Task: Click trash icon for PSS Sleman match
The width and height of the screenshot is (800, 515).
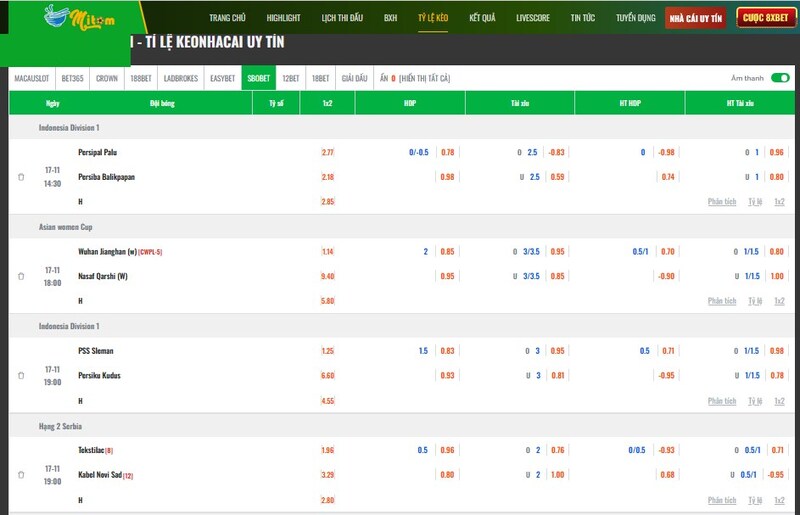Action: point(21,376)
